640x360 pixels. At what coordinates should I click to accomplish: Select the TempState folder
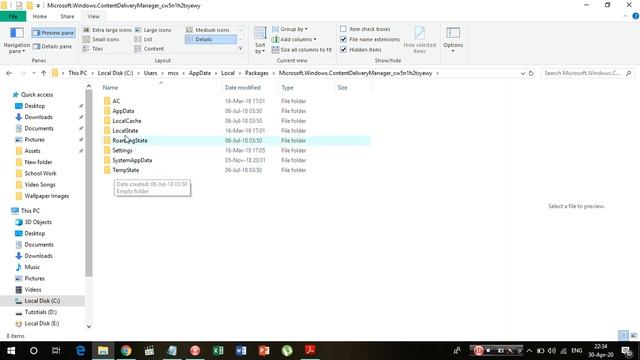coord(126,170)
